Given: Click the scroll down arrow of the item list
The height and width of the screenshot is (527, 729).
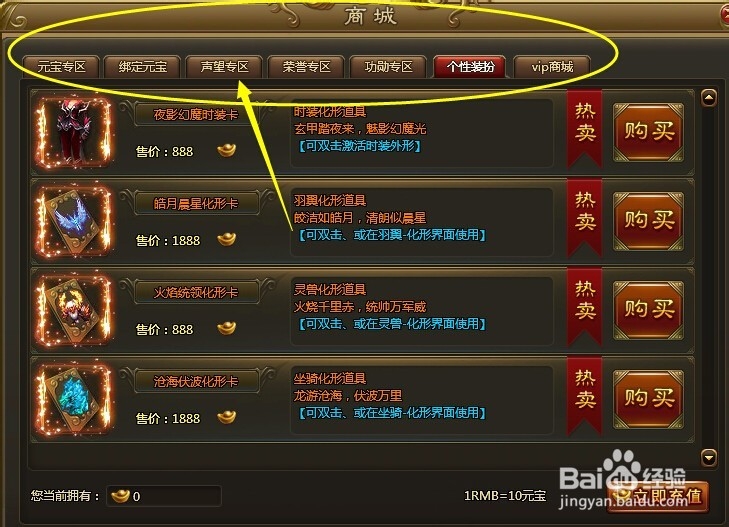Looking at the screenshot, I should 709,458.
